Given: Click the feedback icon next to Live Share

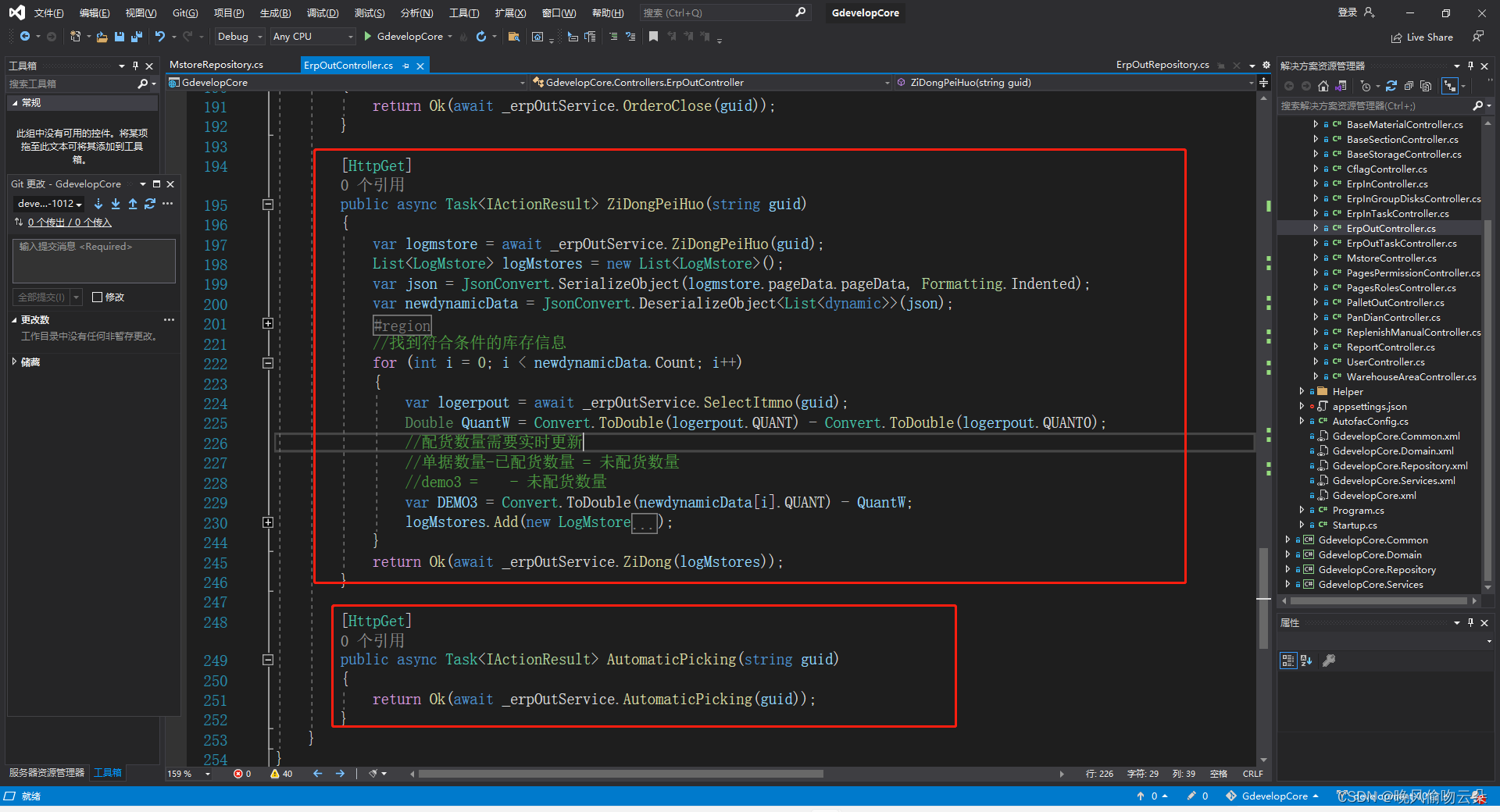Looking at the screenshot, I should click(x=1477, y=37).
